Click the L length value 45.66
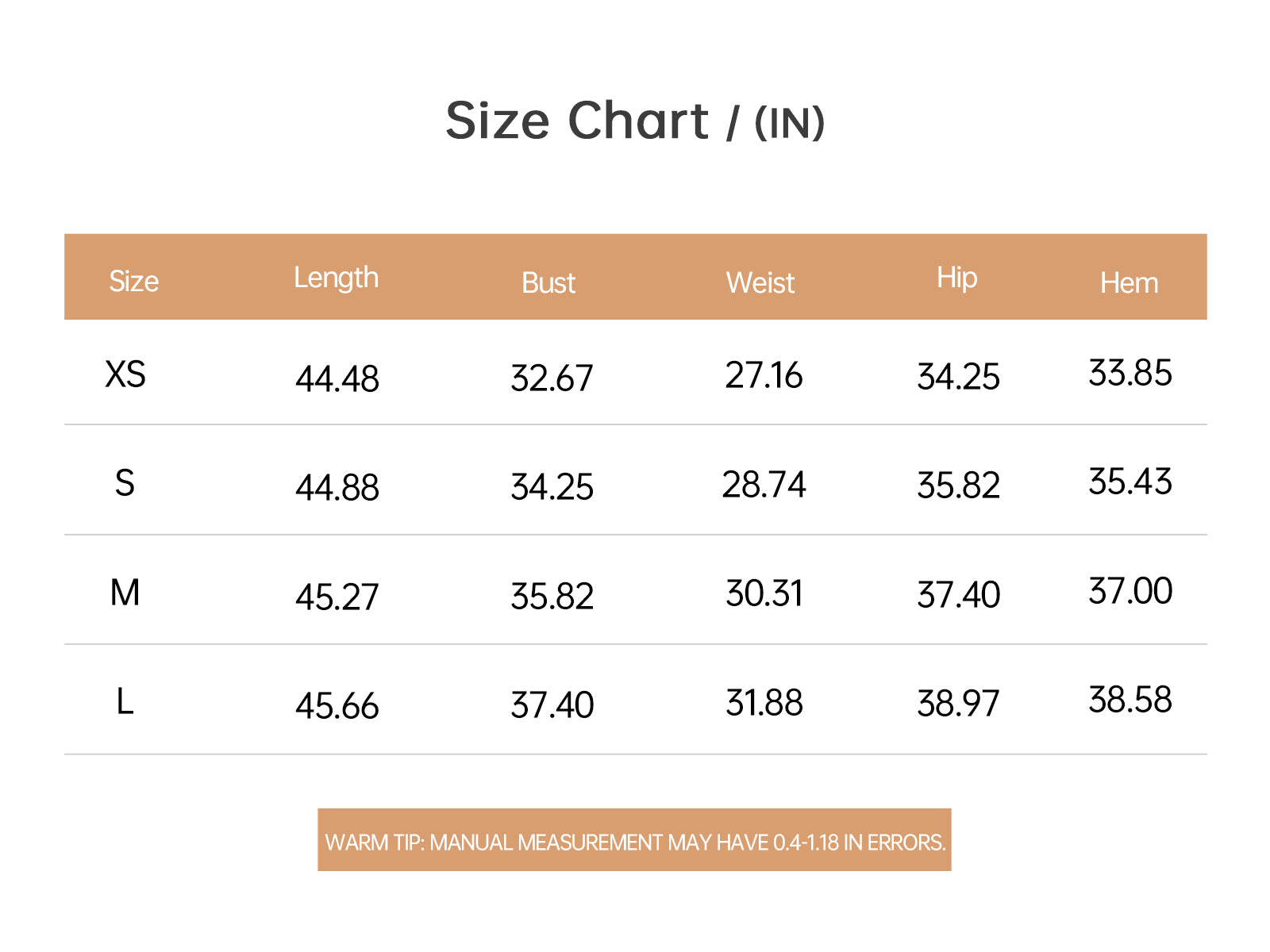The height and width of the screenshot is (952, 1270). [337, 706]
